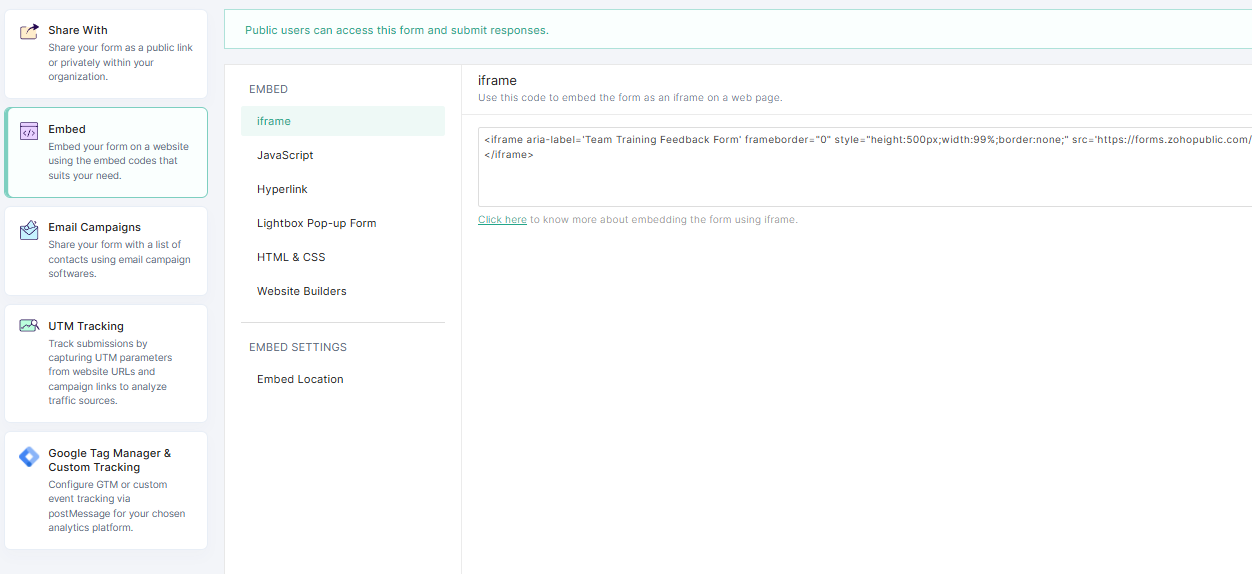Open the Share With section title

[78, 30]
